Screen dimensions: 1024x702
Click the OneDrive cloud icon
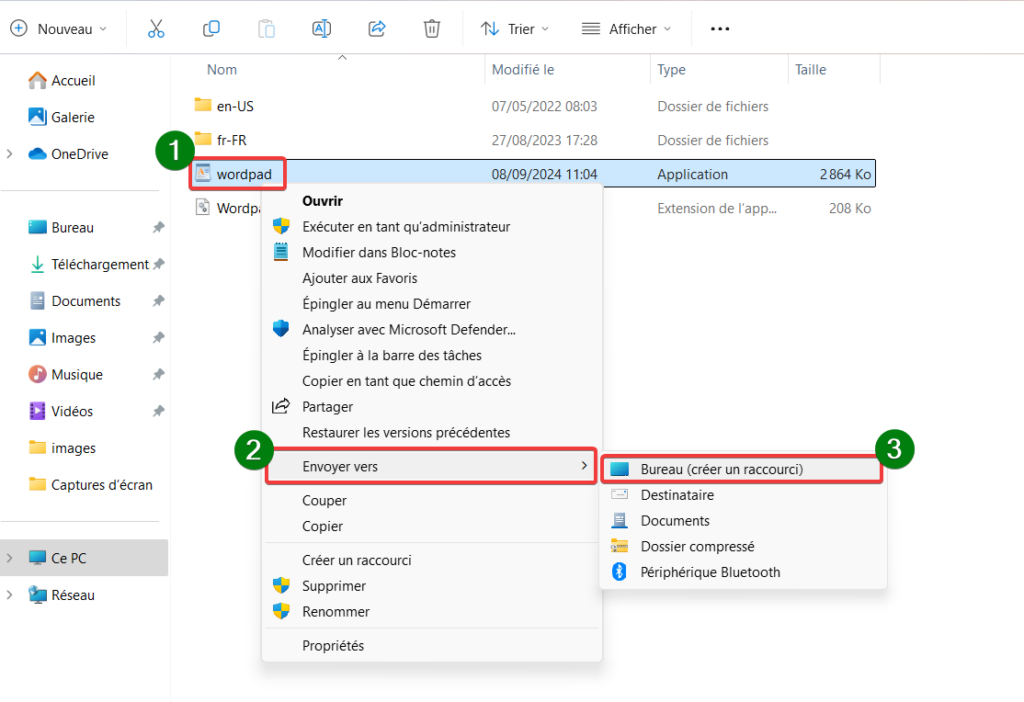tap(37, 154)
